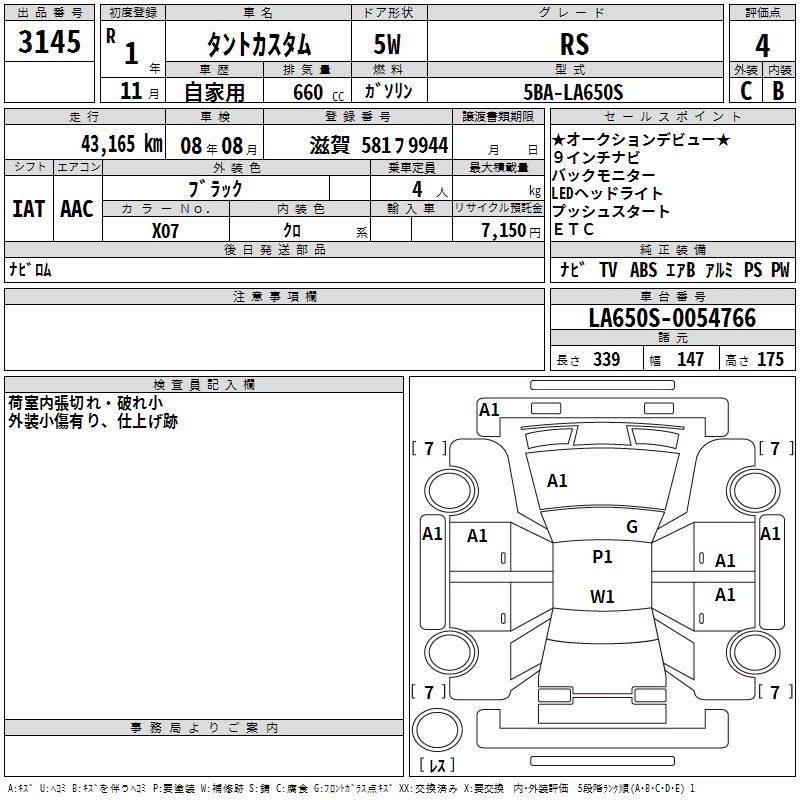Image resolution: width=800 pixels, height=800 pixels.
Task: Click the 事務局よりご案内 header
Action: [x=204, y=728]
